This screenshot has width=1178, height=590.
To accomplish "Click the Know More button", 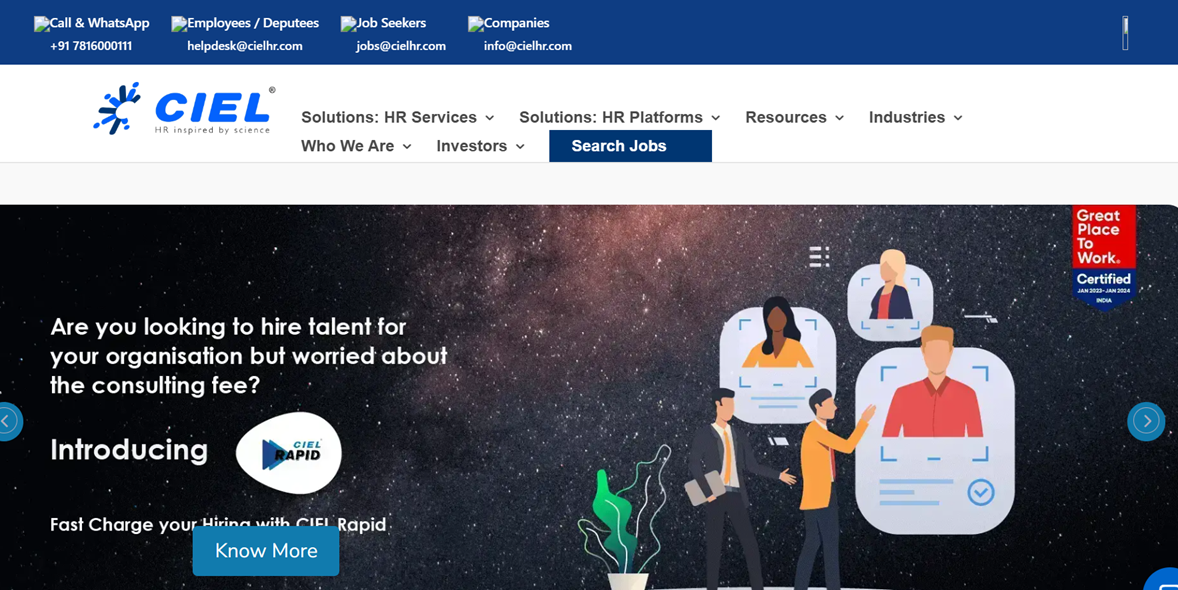I will coord(266,551).
